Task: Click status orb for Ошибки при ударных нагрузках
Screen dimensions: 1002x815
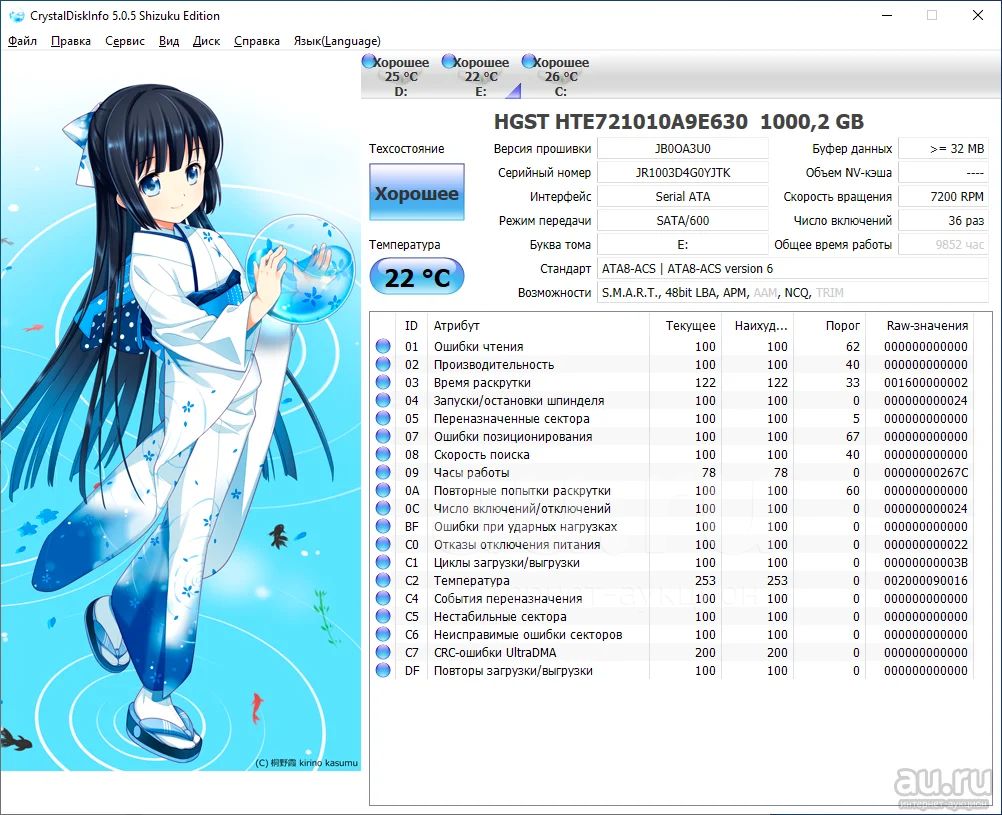Action: tap(383, 526)
